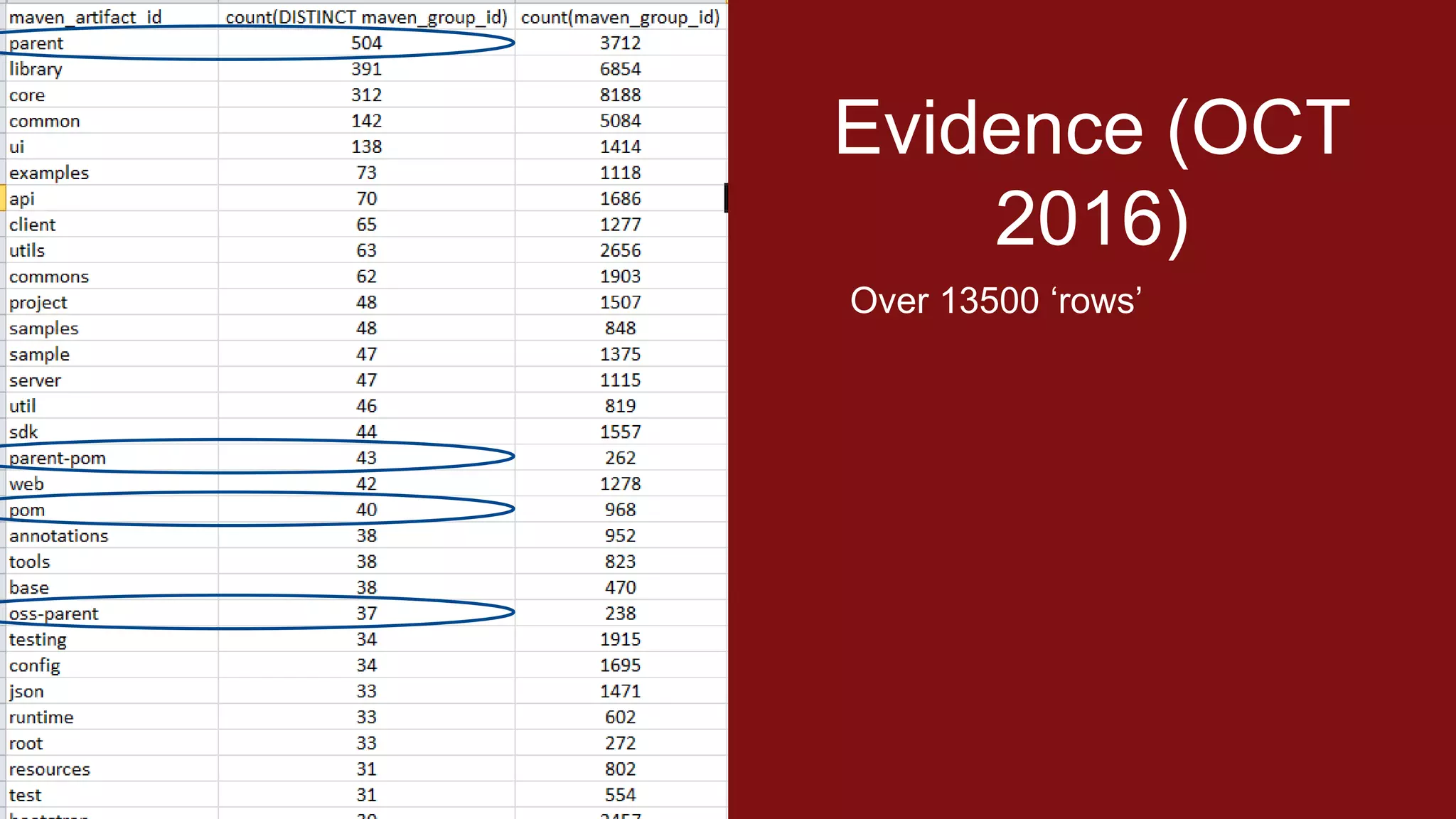Click 138 in the ui row

click(x=366, y=146)
